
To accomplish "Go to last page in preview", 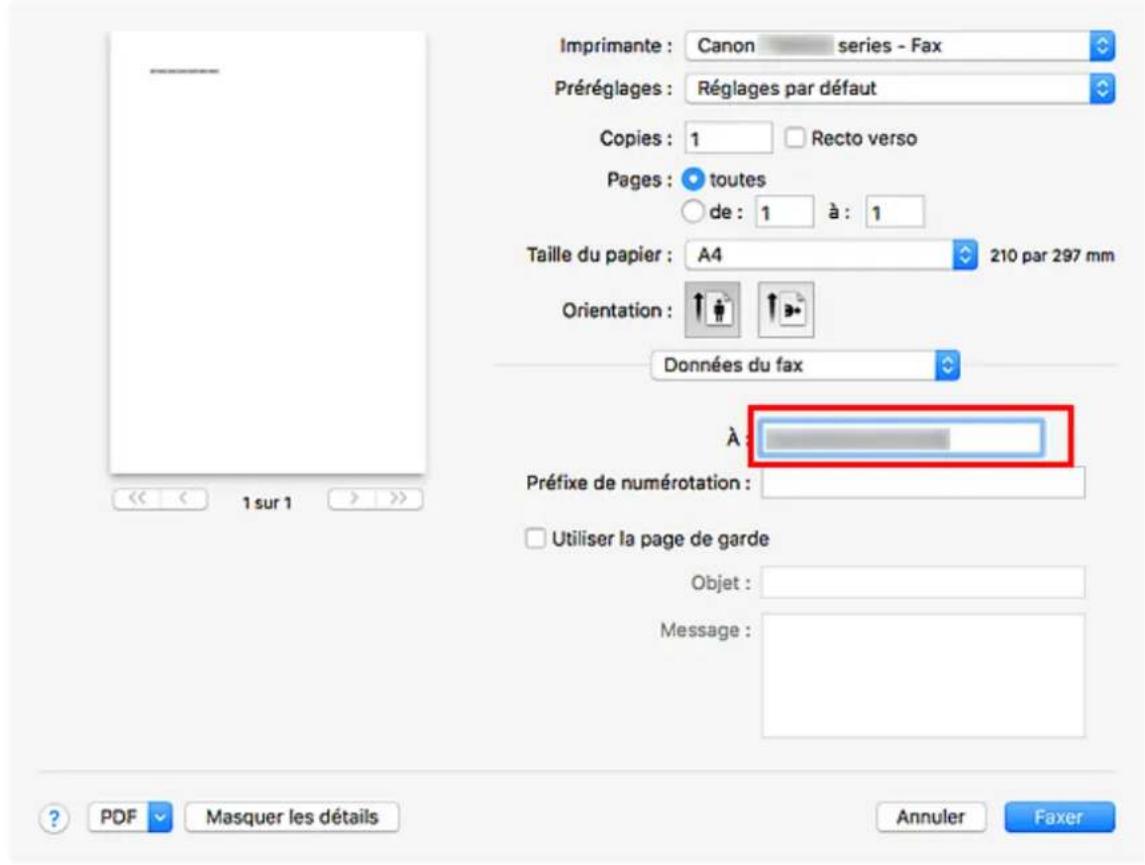I will tap(399, 499).
